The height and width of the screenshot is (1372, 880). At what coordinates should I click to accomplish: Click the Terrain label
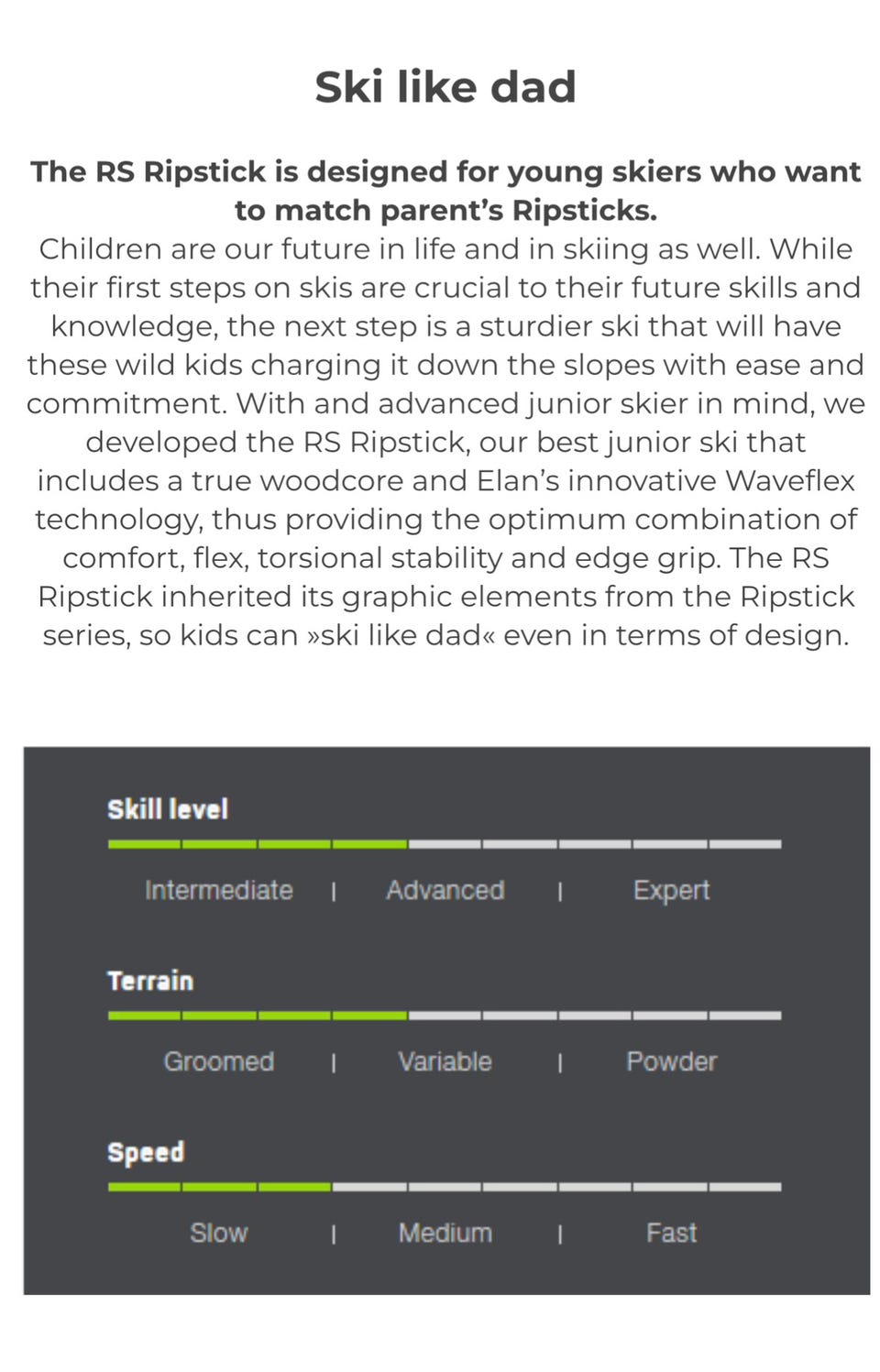(150, 981)
